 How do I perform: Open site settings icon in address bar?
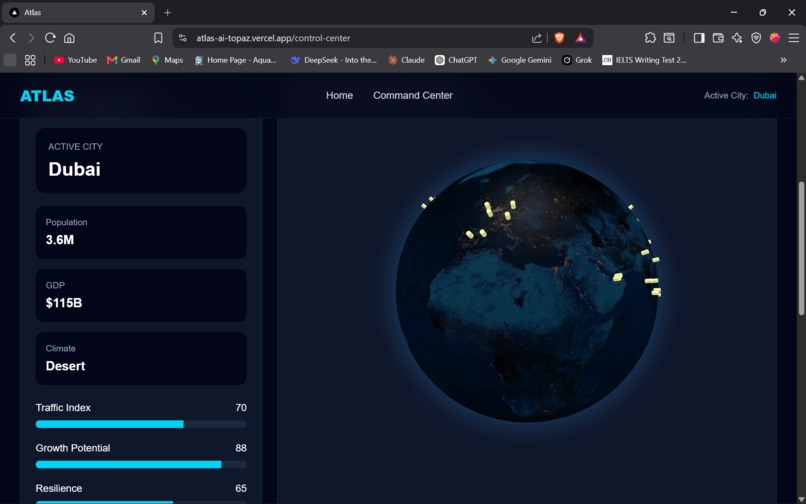(182, 38)
